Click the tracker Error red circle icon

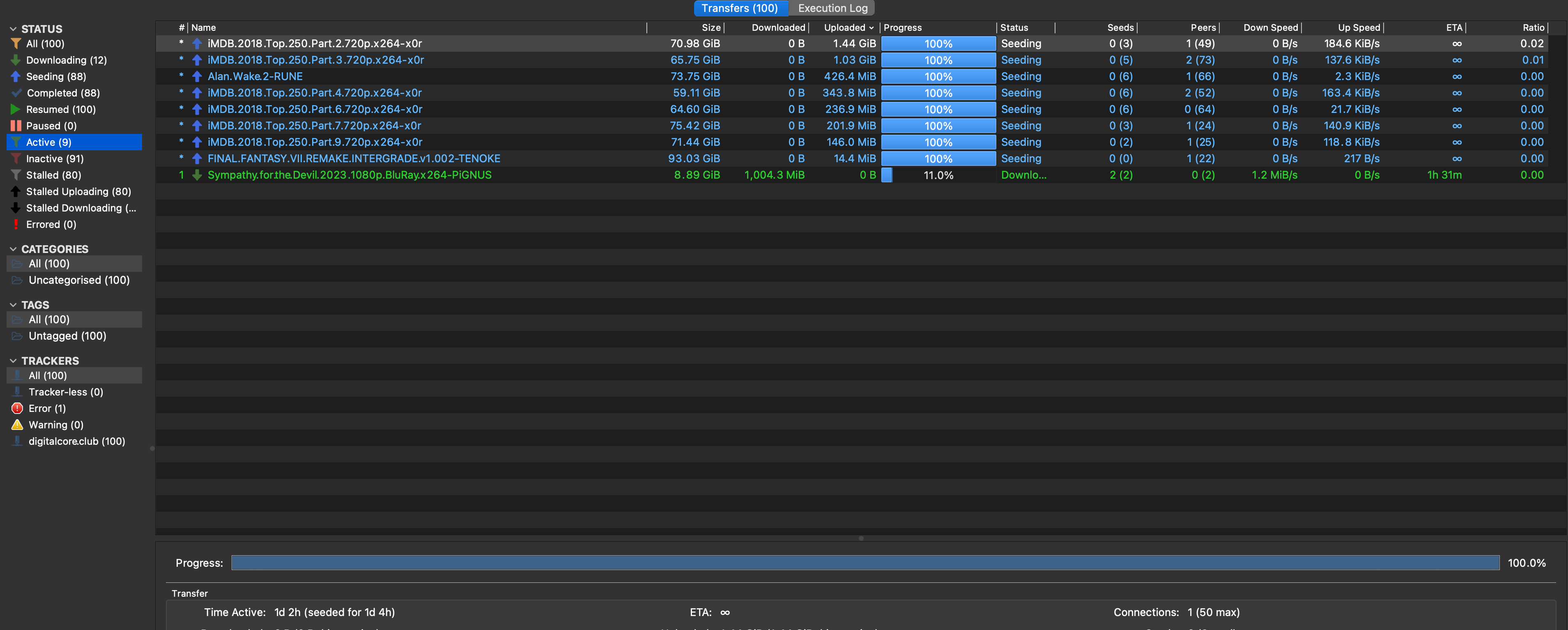[x=17, y=409]
